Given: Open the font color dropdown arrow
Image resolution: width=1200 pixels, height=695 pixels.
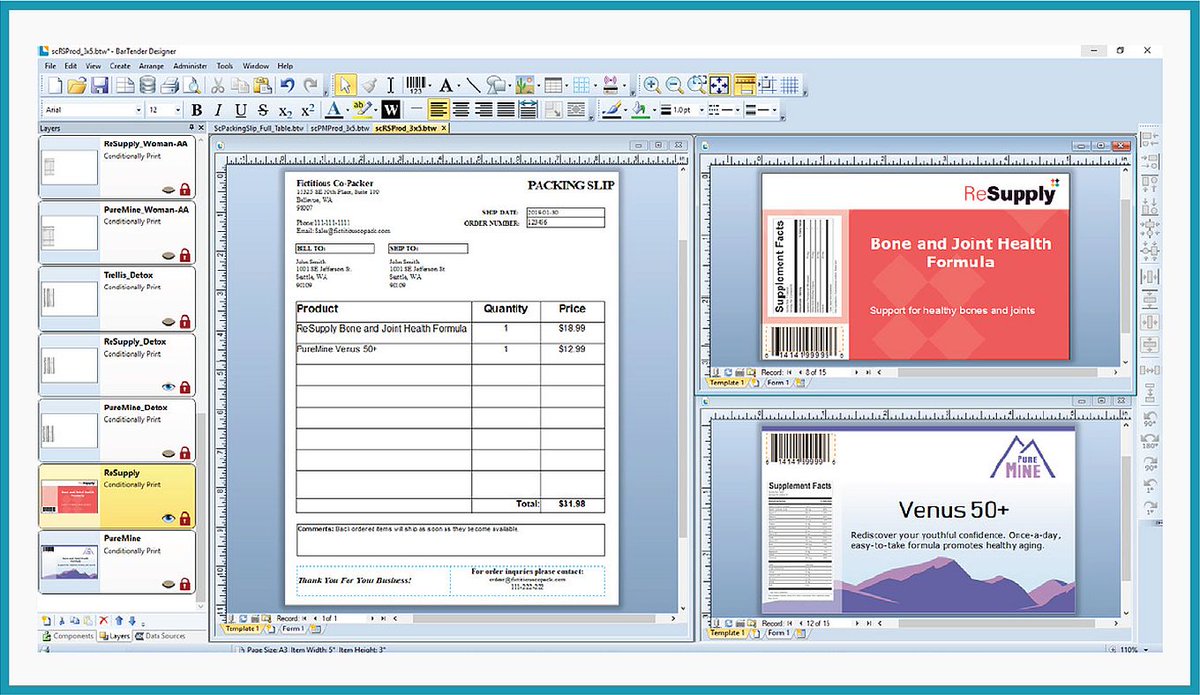Looking at the screenshot, I should pos(347,110).
